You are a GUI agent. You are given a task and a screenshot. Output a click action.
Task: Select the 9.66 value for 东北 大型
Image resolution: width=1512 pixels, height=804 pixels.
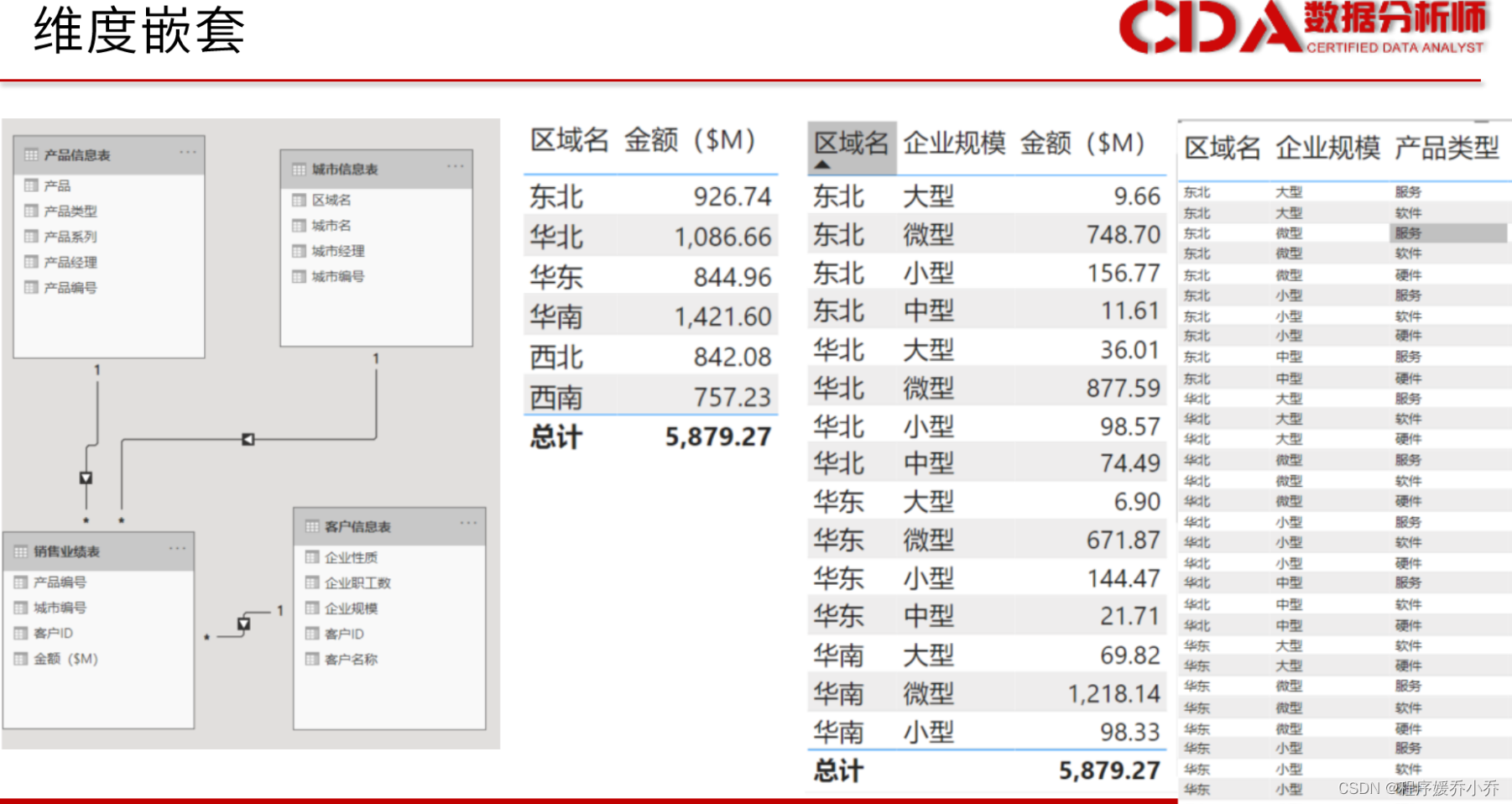[x=1137, y=196]
